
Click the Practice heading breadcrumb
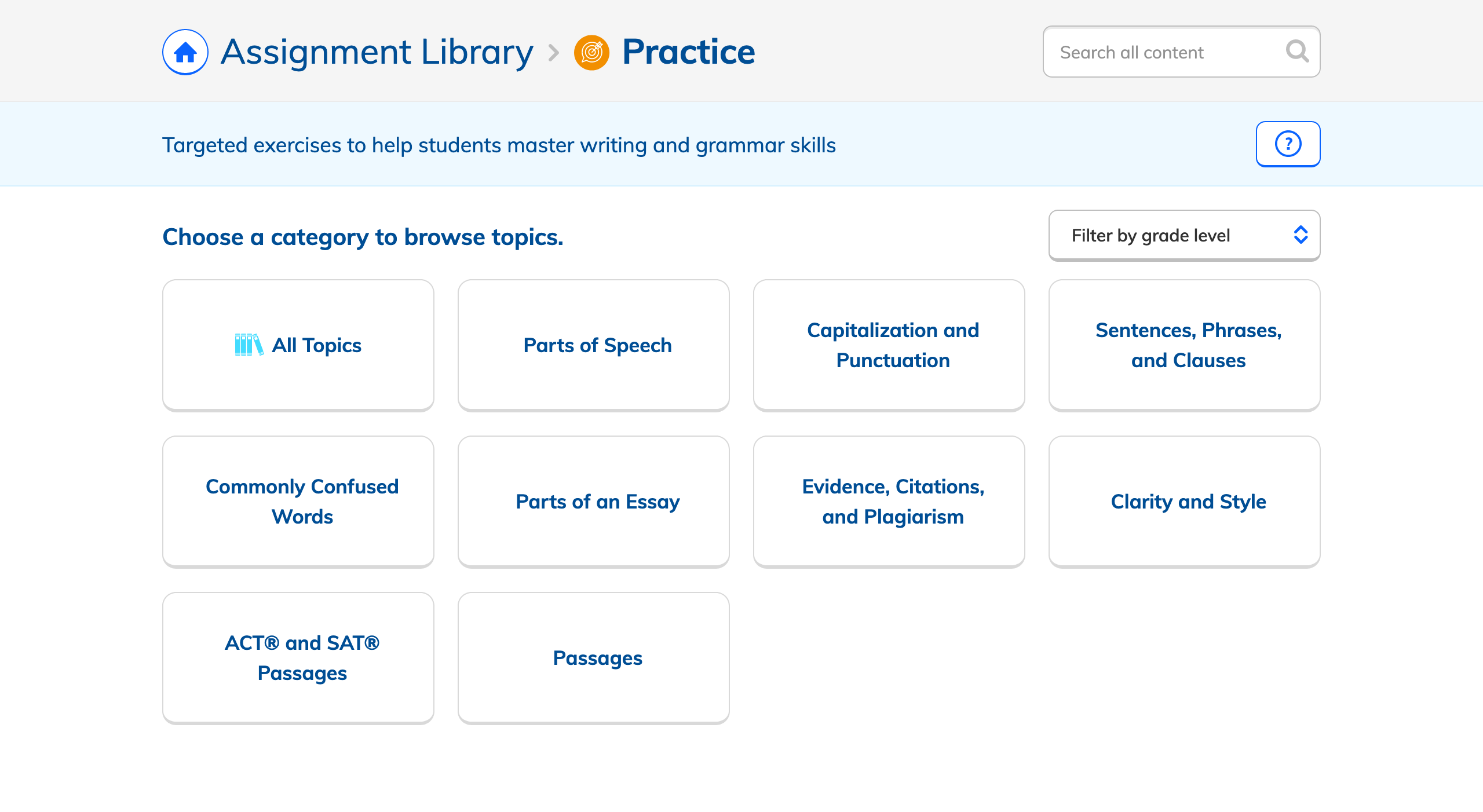point(688,52)
